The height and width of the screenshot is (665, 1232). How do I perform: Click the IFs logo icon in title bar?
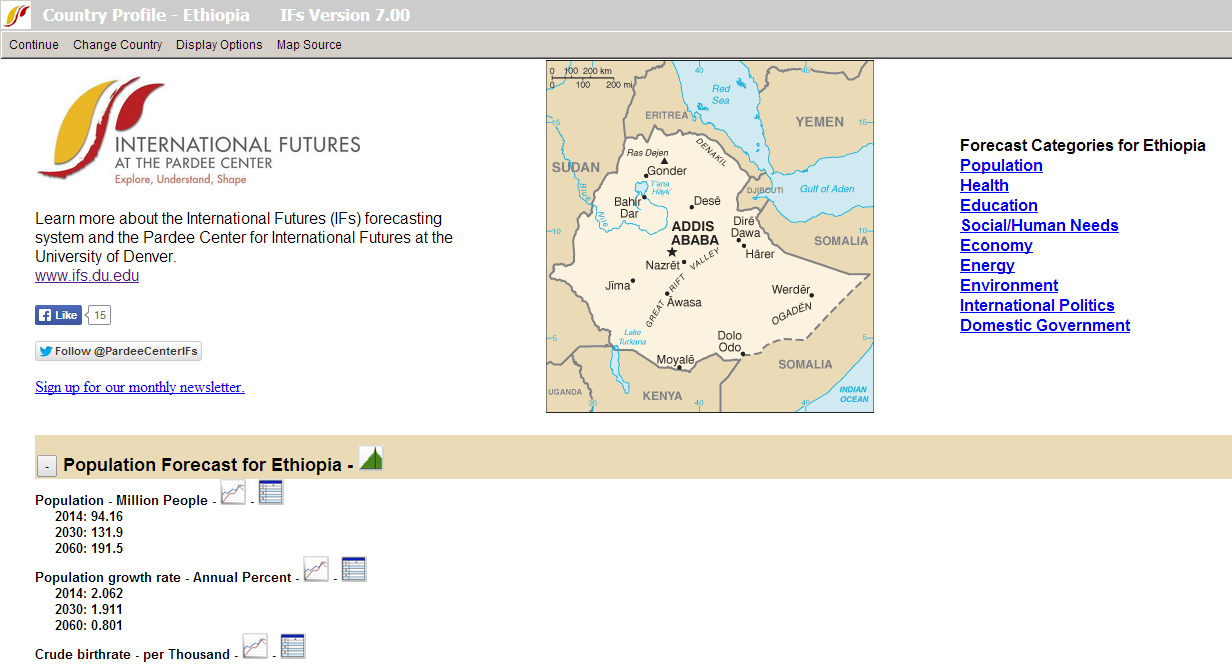(x=17, y=15)
